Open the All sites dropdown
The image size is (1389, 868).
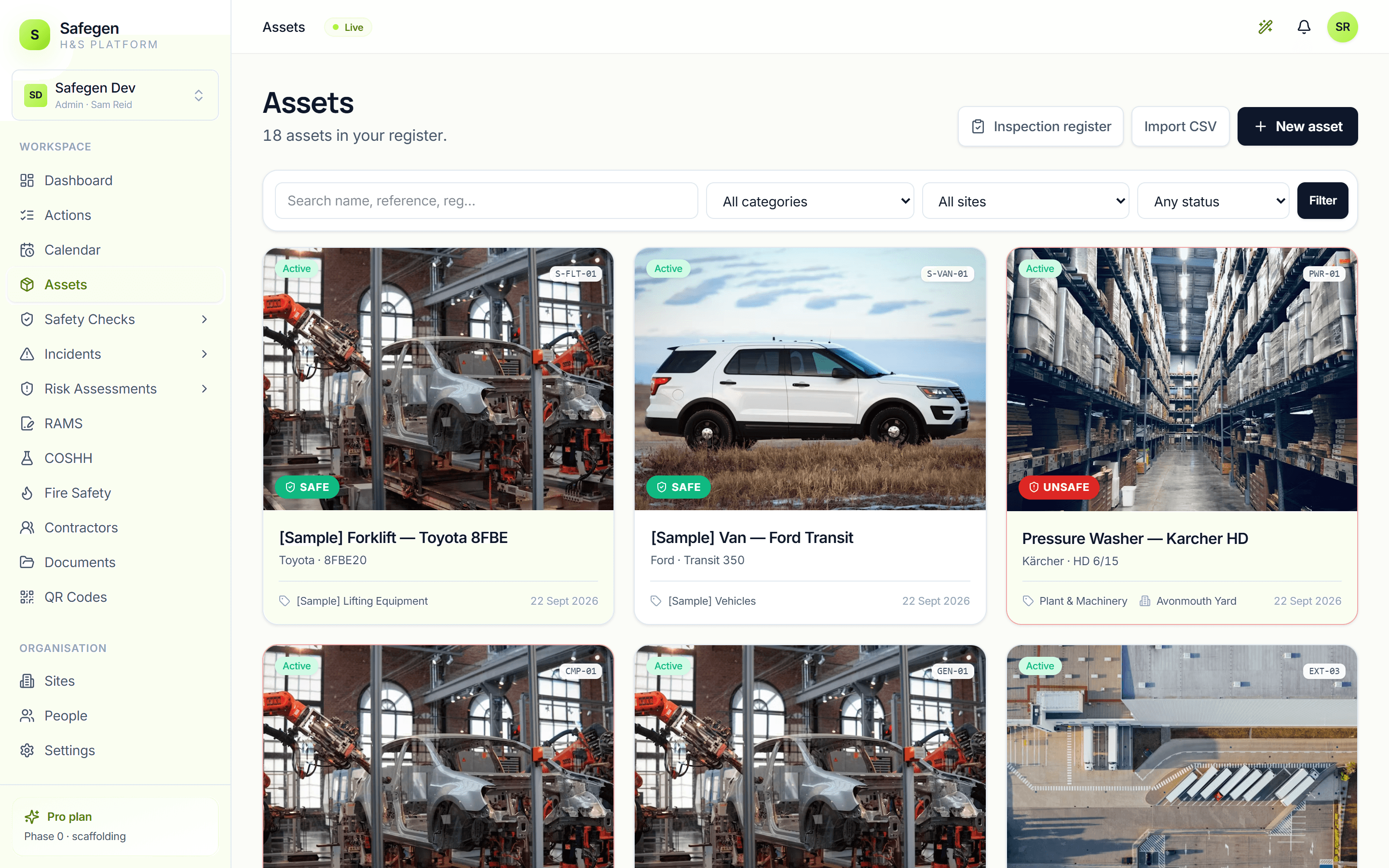1026,201
